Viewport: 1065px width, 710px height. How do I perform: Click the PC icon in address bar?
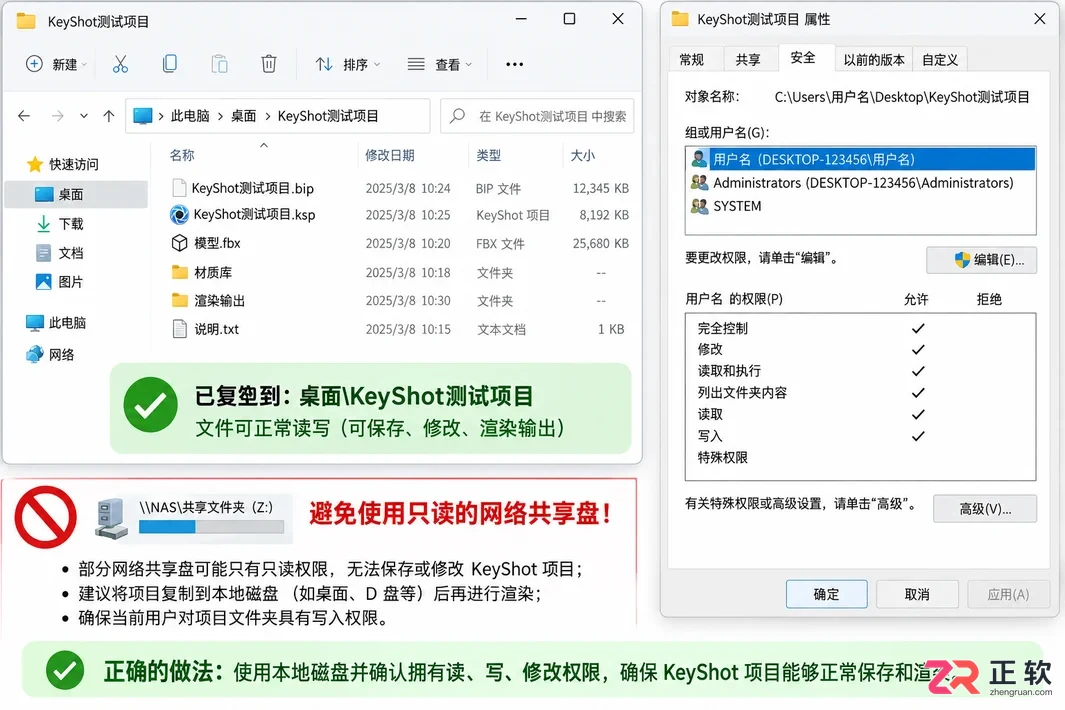(x=143, y=116)
